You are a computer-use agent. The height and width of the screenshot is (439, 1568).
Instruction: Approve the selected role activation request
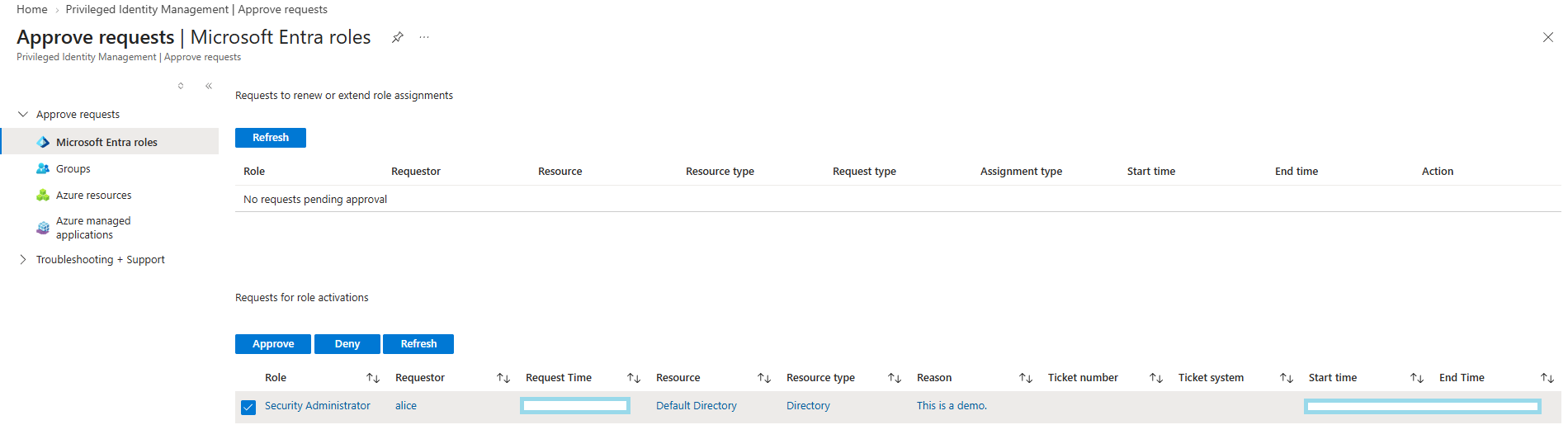[x=273, y=344]
